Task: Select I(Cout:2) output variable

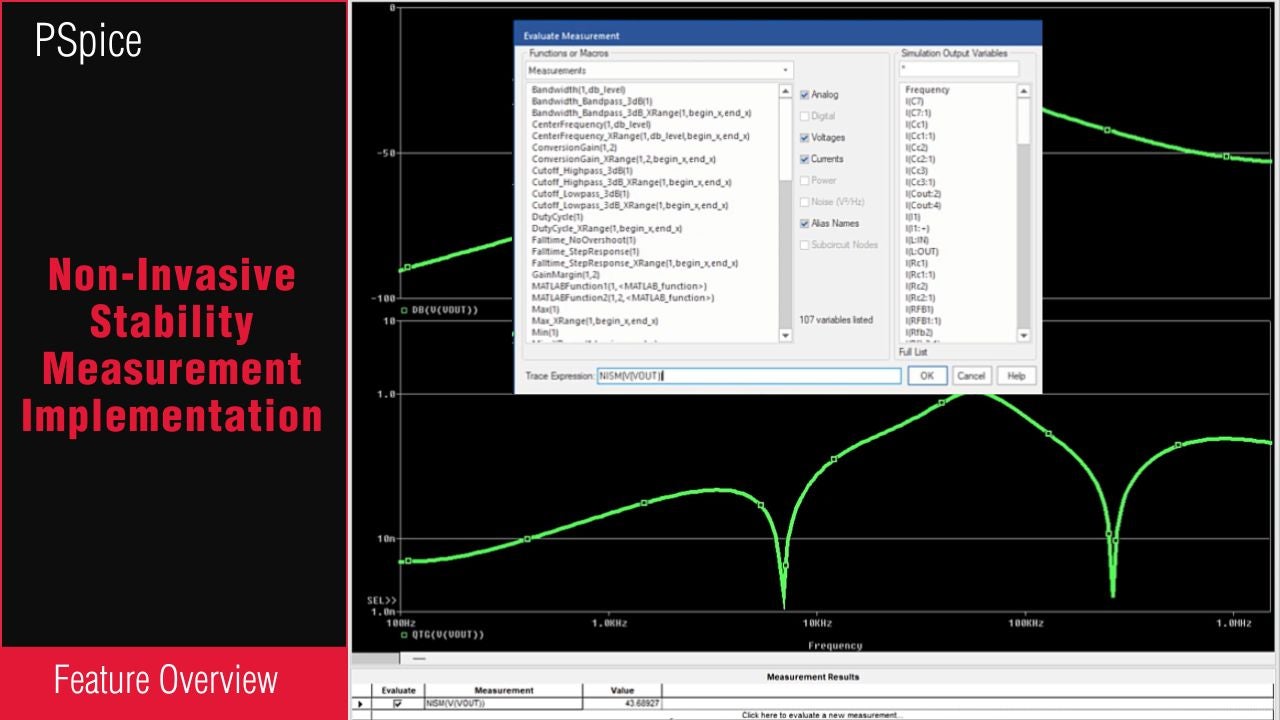Action: 923,194
